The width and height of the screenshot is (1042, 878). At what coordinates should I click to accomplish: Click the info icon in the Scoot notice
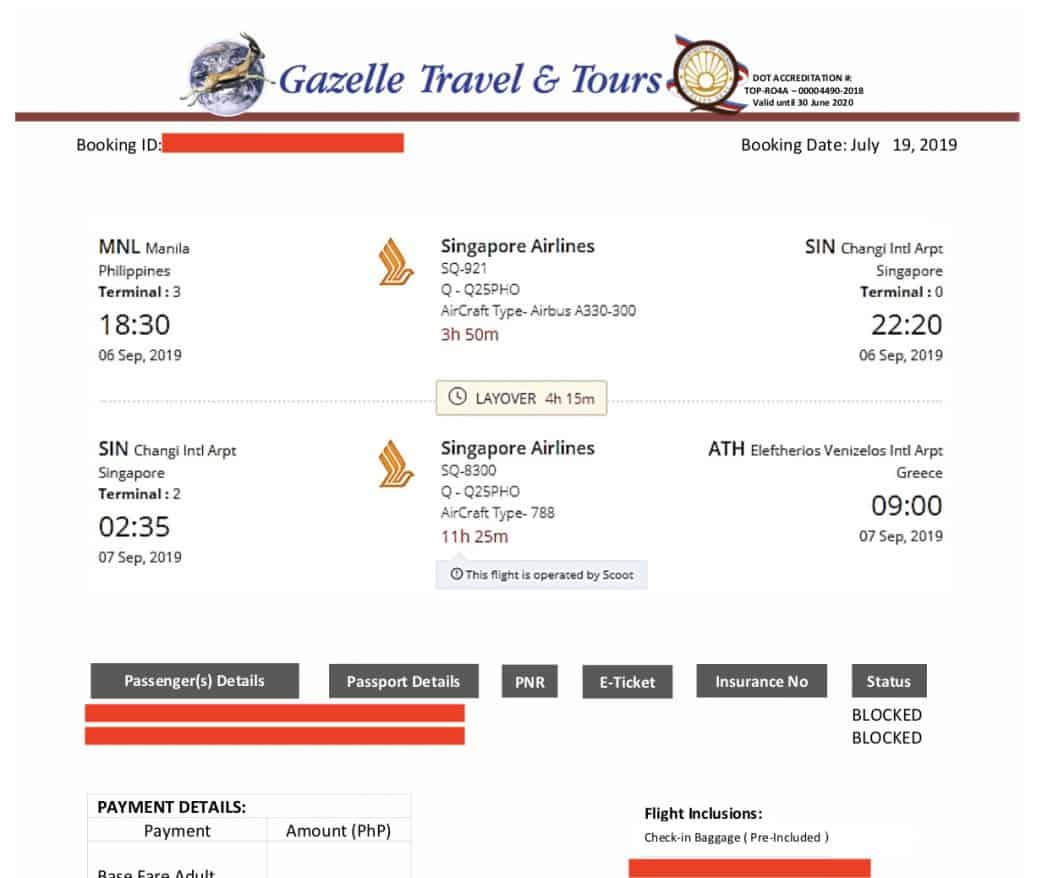pyautogui.click(x=457, y=575)
